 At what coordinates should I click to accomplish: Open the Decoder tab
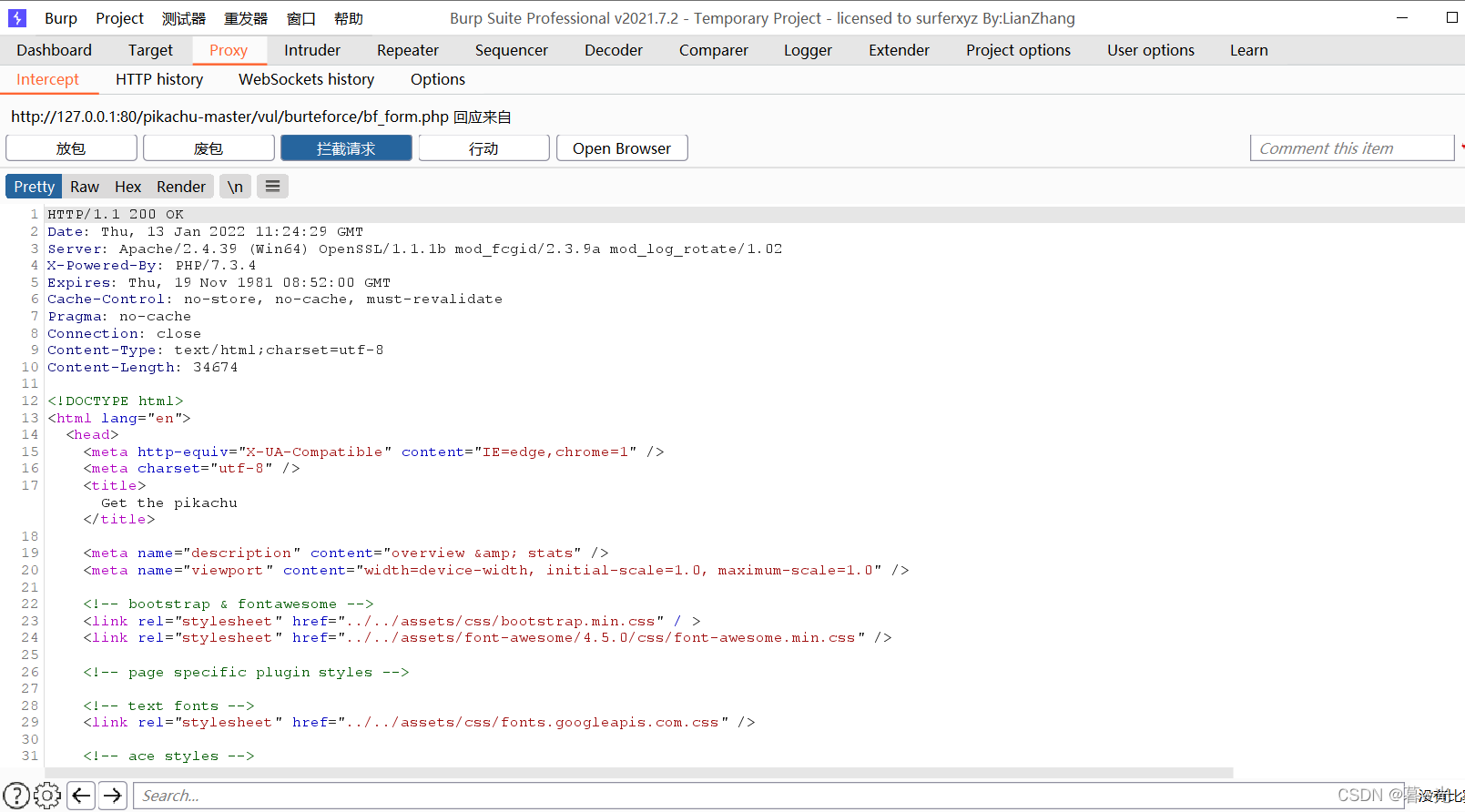click(x=614, y=50)
